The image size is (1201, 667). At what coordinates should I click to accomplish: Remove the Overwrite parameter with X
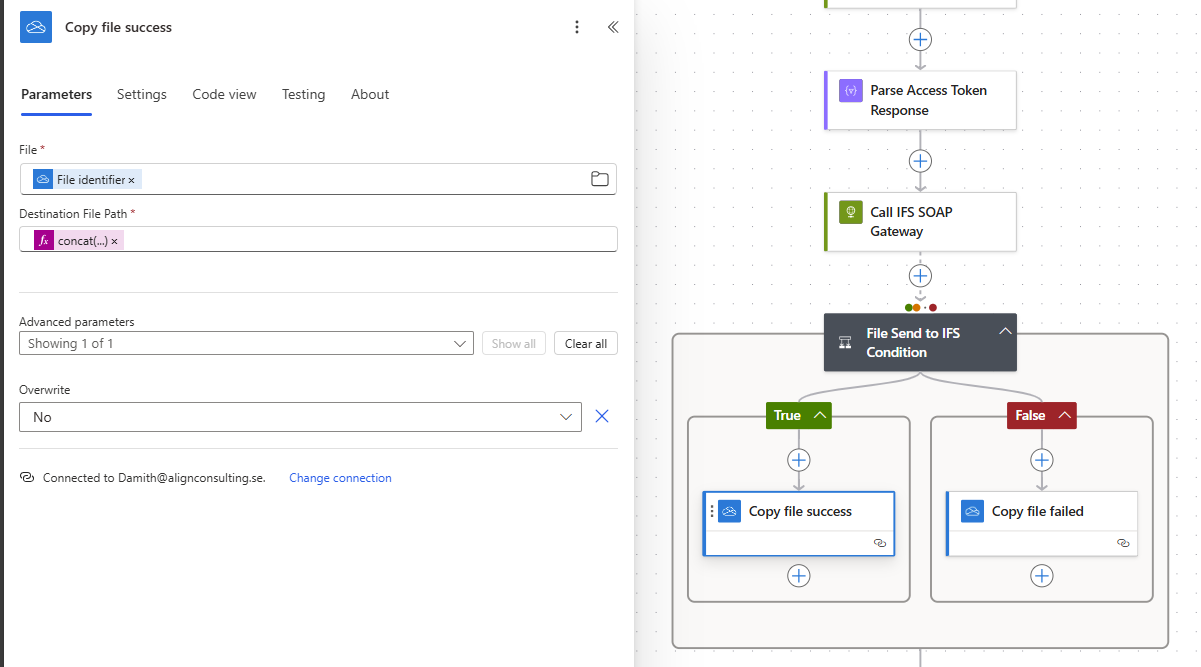602,417
